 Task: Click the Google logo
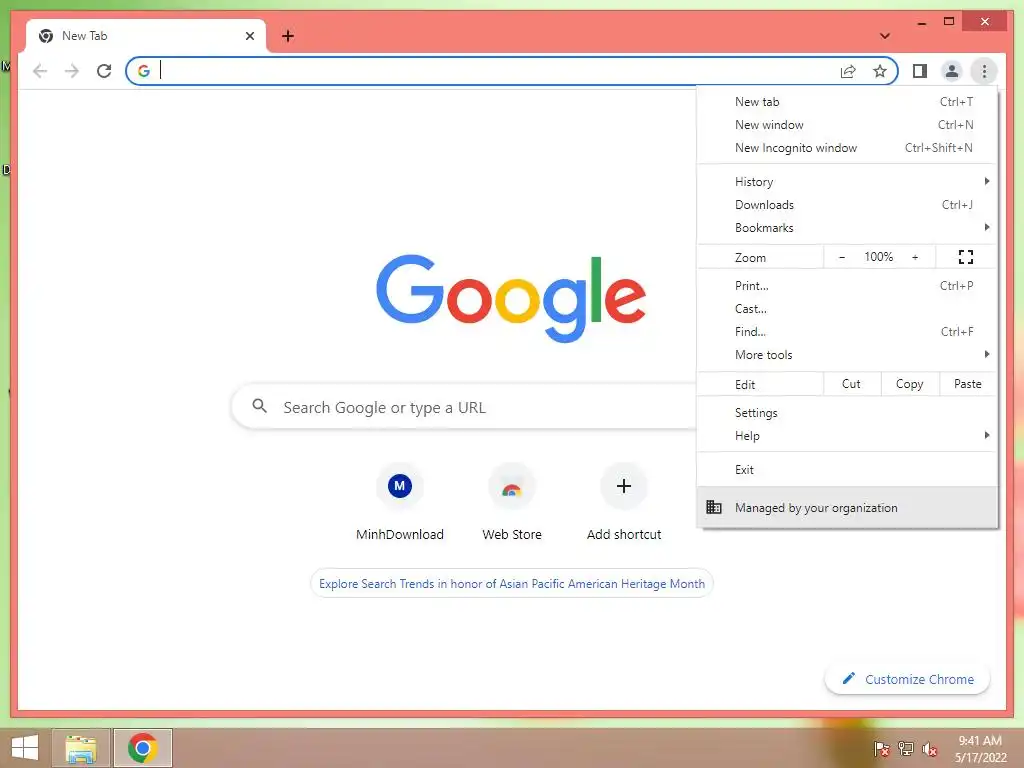(511, 298)
